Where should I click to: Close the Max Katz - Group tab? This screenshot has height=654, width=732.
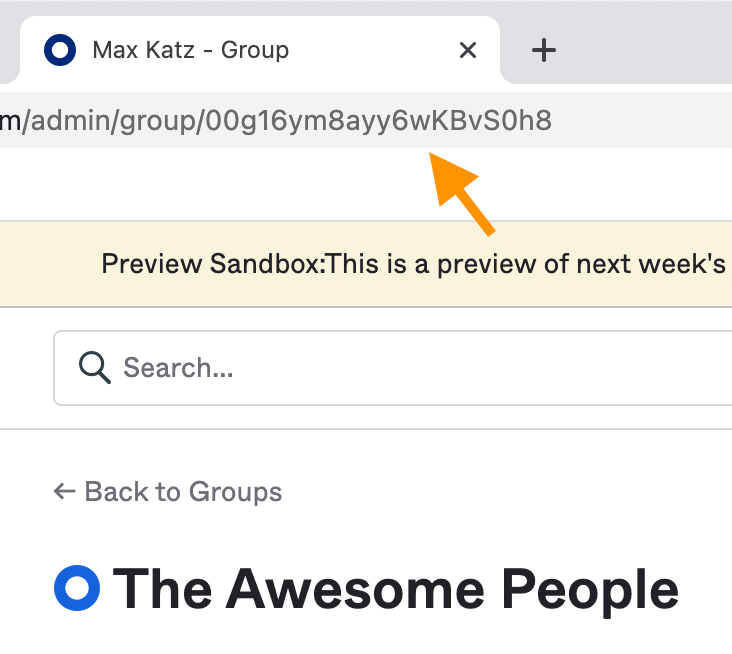click(x=467, y=50)
